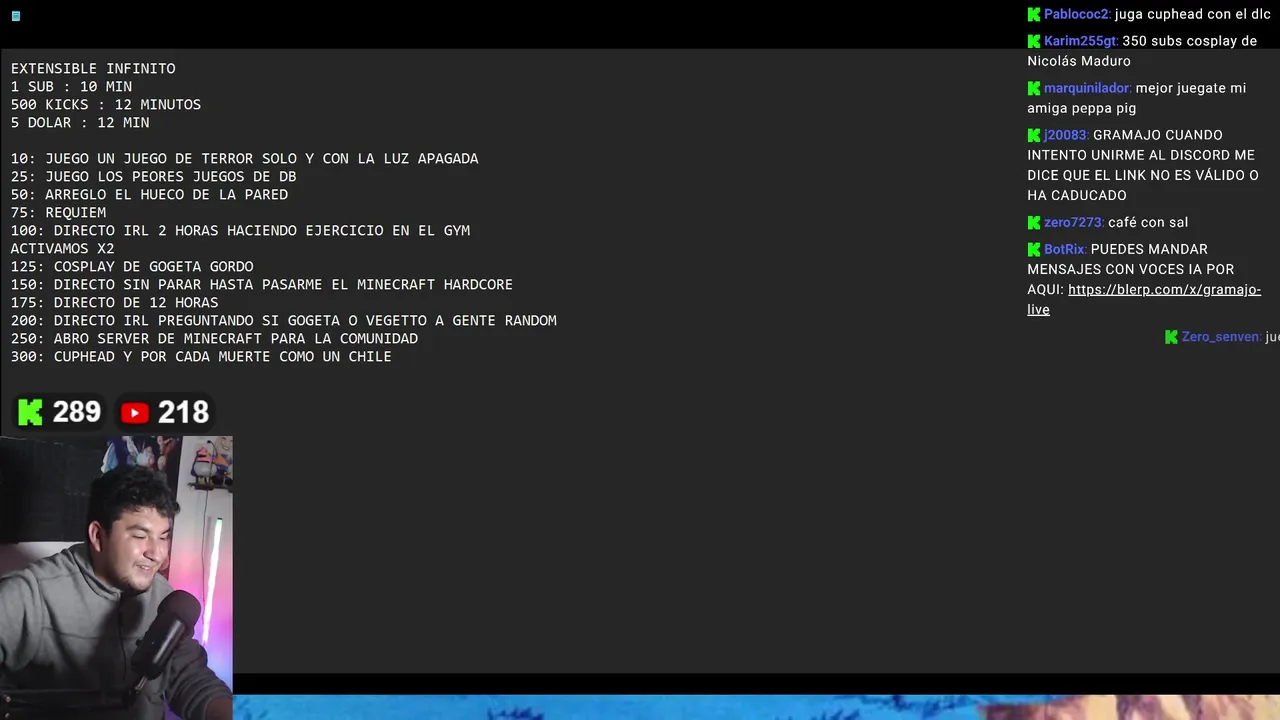The width and height of the screenshot is (1280, 720).
Task: Click the line '500 KICKS : 12 MINUTOS'
Action: pyautogui.click(x=106, y=105)
